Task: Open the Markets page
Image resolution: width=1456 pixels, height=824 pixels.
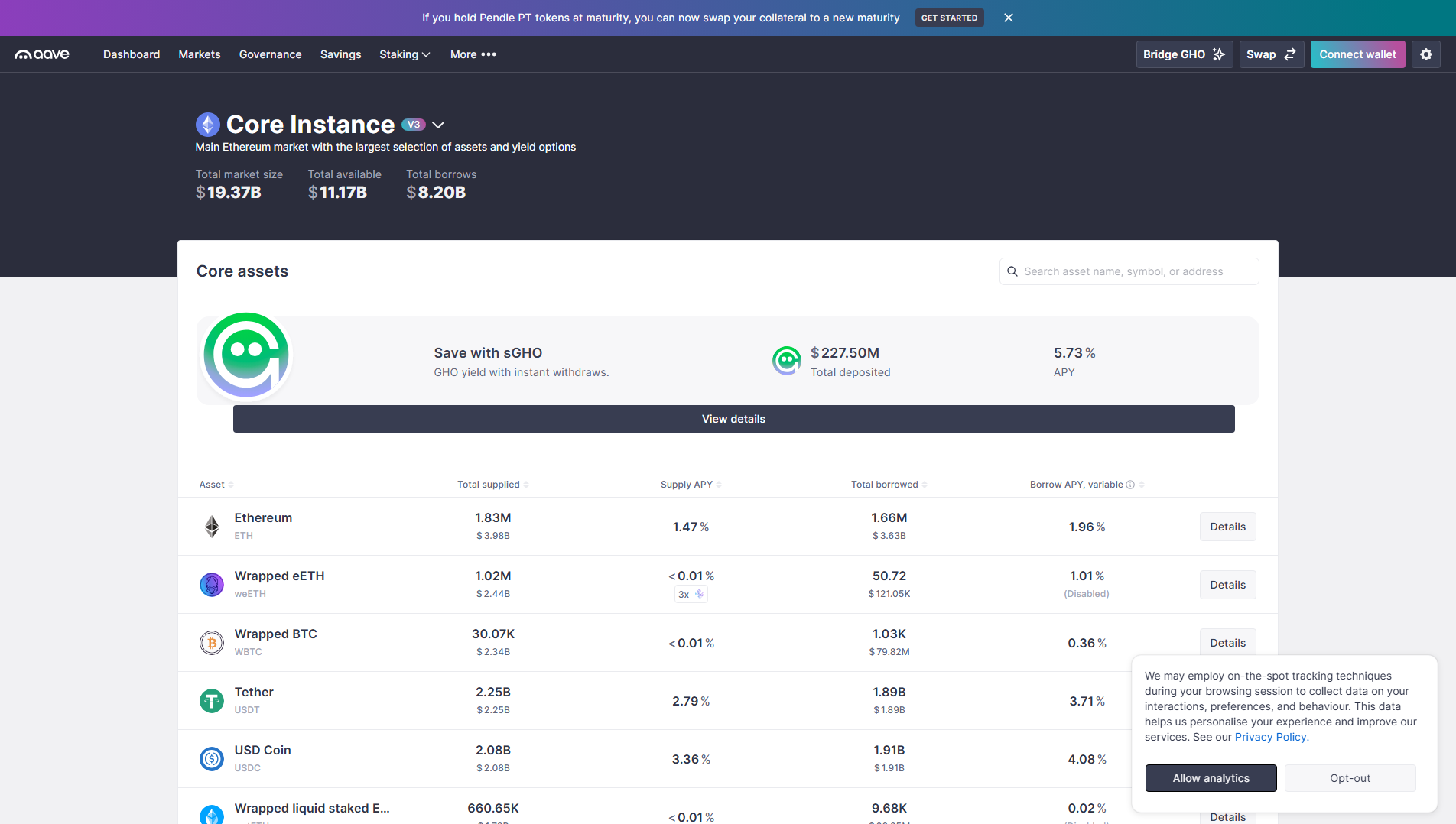Action: pyautogui.click(x=200, y=54)
